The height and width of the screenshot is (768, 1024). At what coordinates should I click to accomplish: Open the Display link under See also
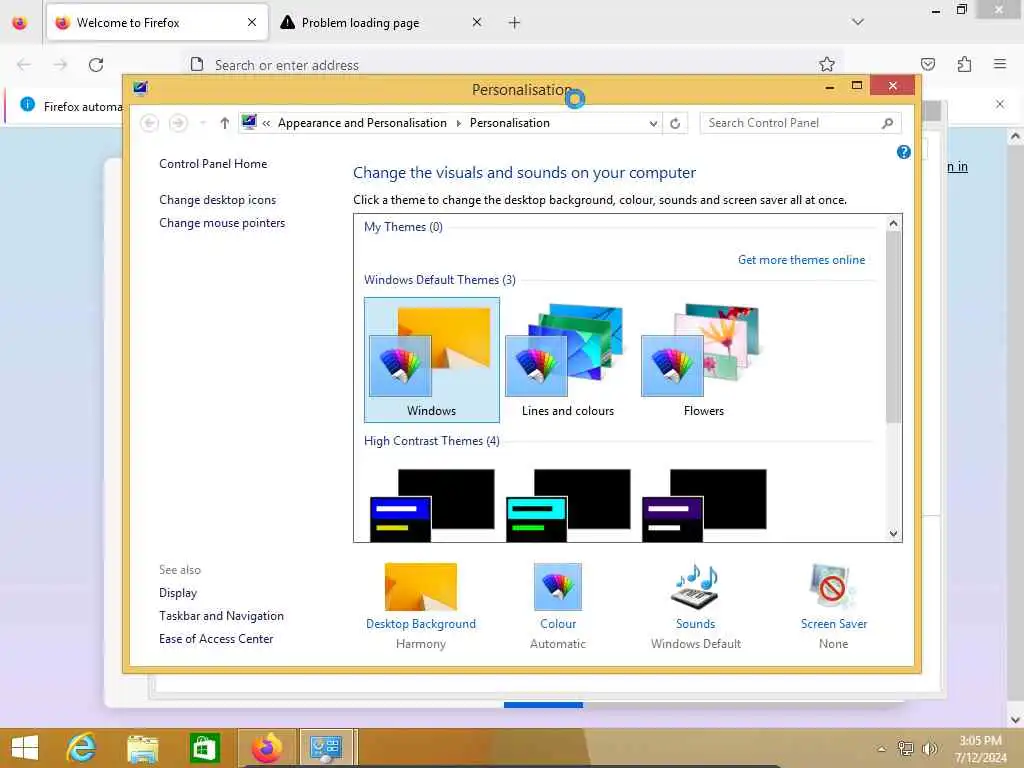pyautogui.click(x=178, y=593)
